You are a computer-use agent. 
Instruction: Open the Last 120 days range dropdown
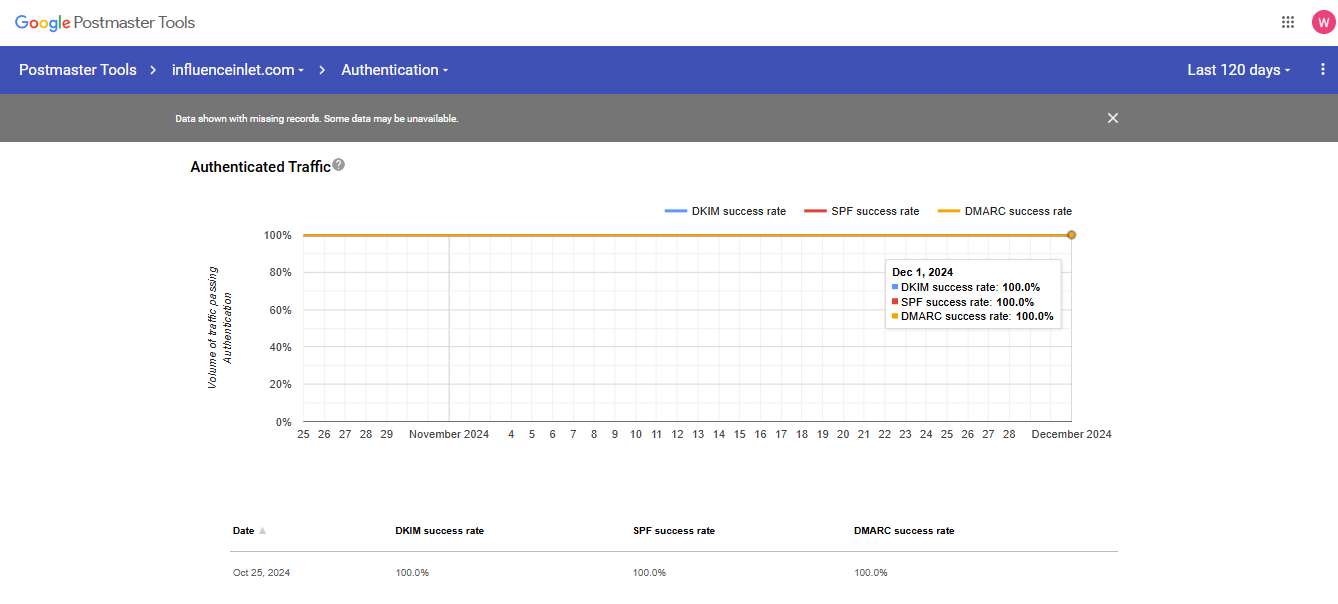pyautogui.click(x=1238, y=70)
